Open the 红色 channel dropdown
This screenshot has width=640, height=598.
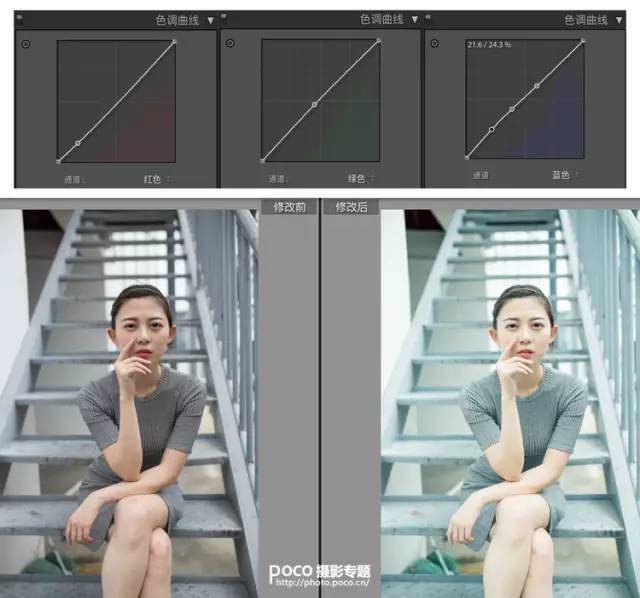tap(157, 179)
